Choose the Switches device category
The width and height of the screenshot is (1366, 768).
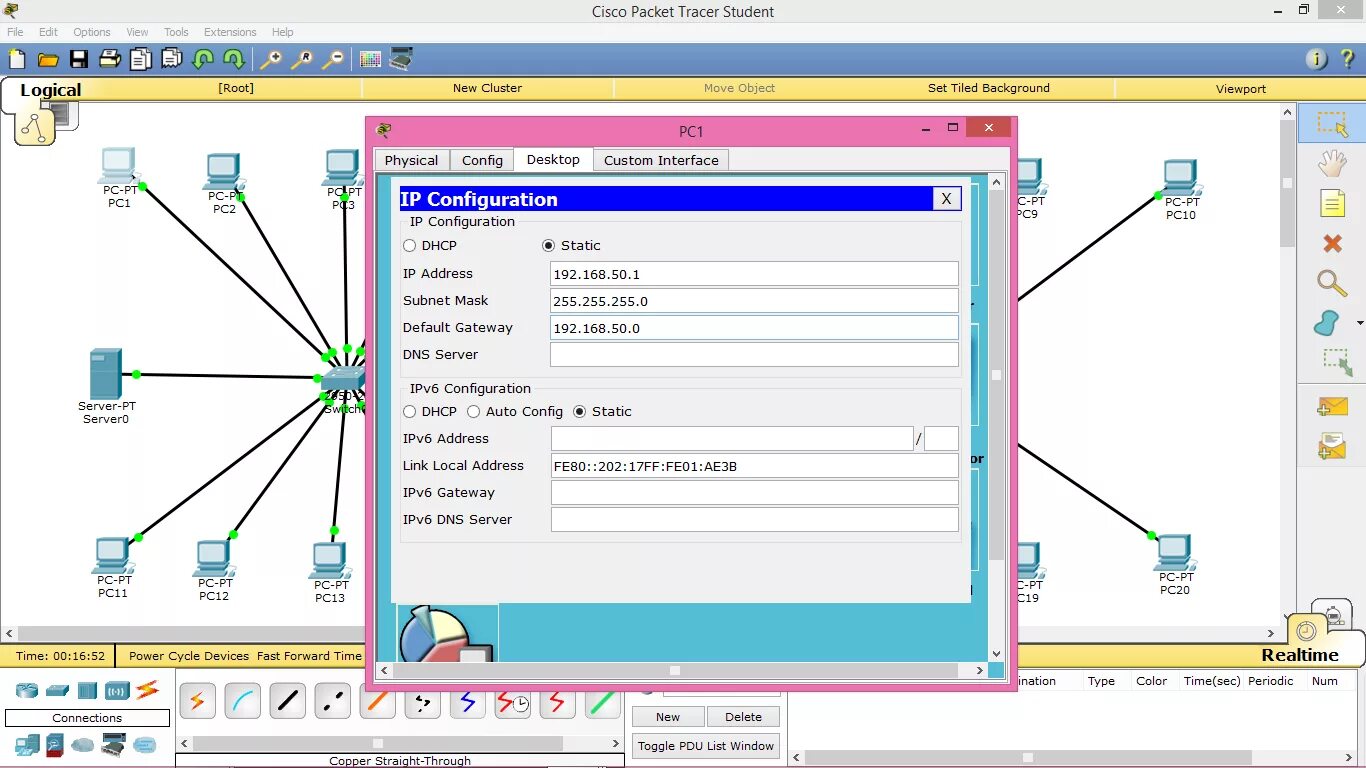(x=57, y=690)
